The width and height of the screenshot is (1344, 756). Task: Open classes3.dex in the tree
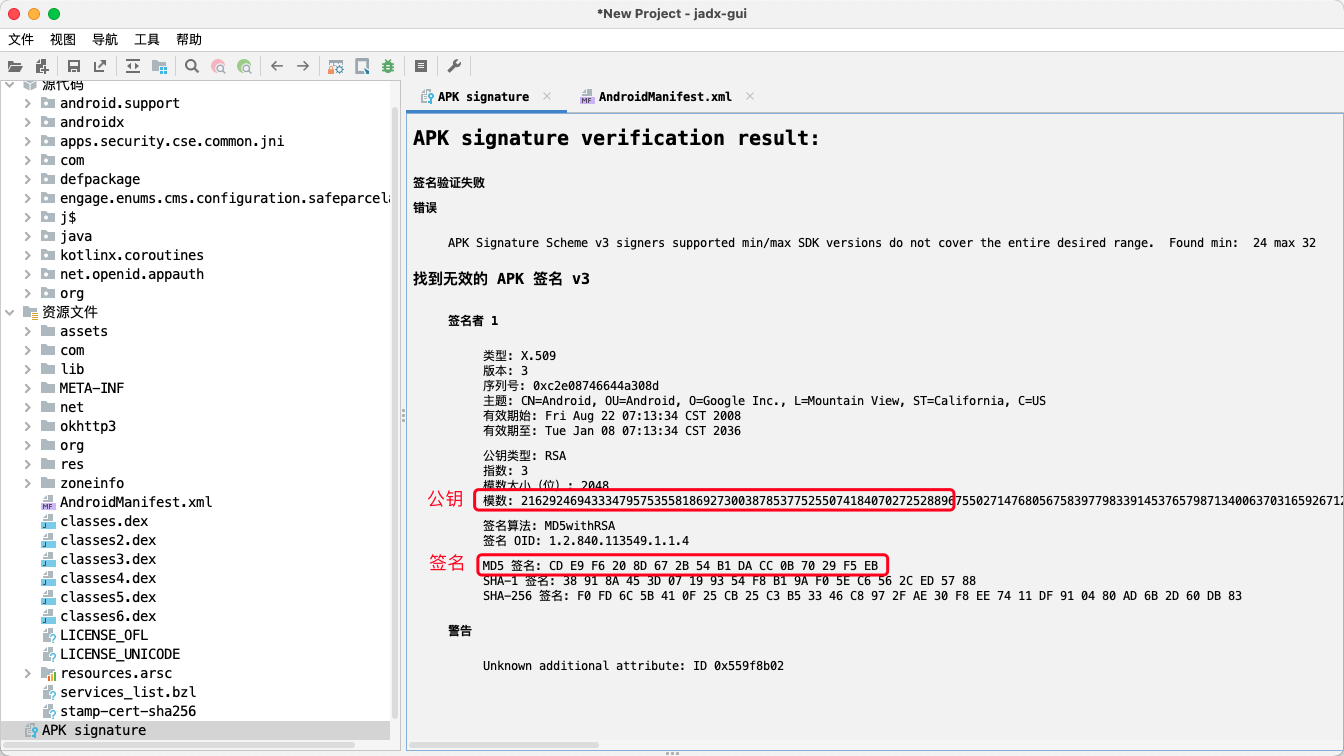(108, 559)
